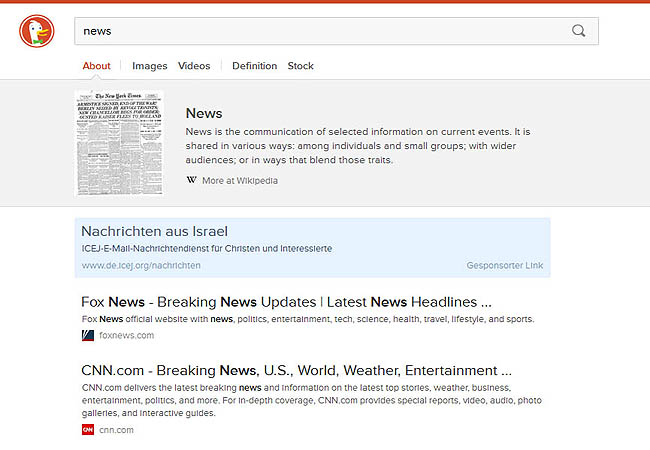Open the Stock tab
This screenshot has height=450, width=650.
click(301, 66)
